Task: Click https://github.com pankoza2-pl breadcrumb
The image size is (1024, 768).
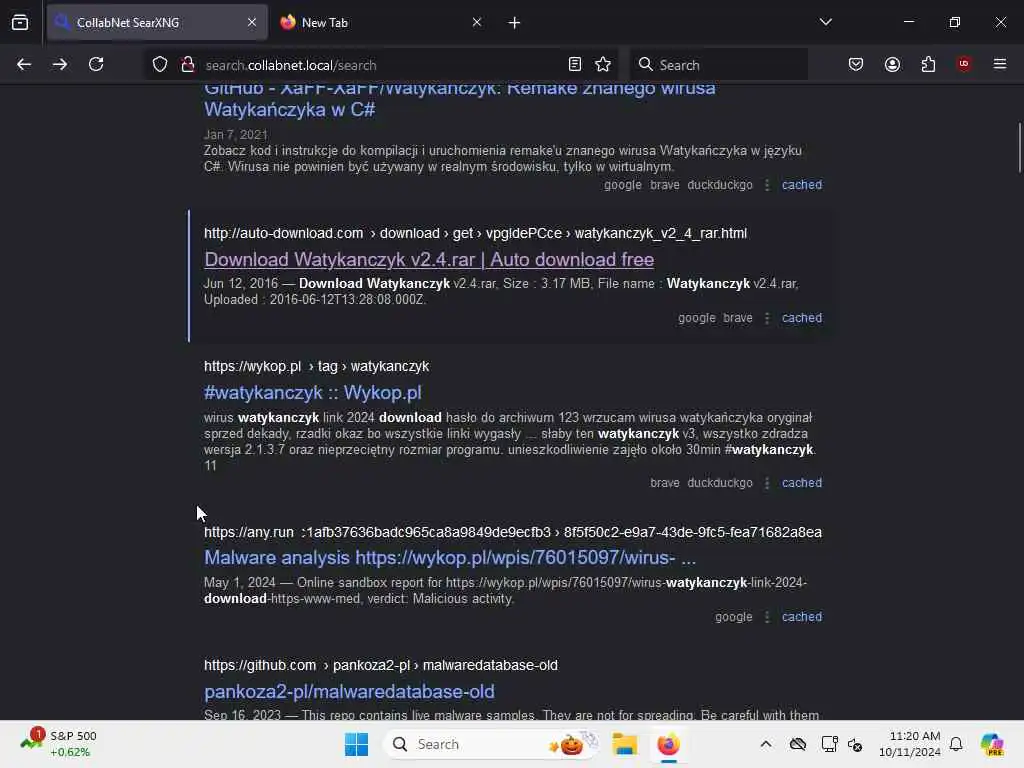Action: click(x=381, y=665)
